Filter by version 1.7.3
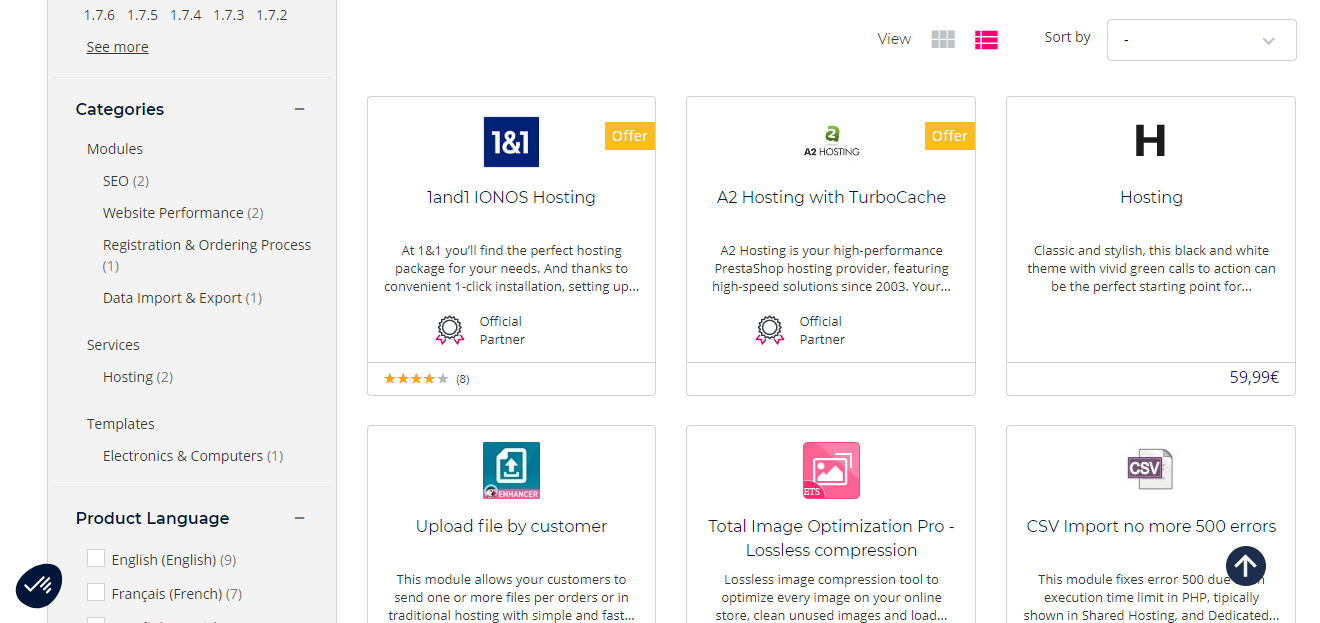Image resolution: width=1320 pixels, height=623 pixels. click(228, 15)
